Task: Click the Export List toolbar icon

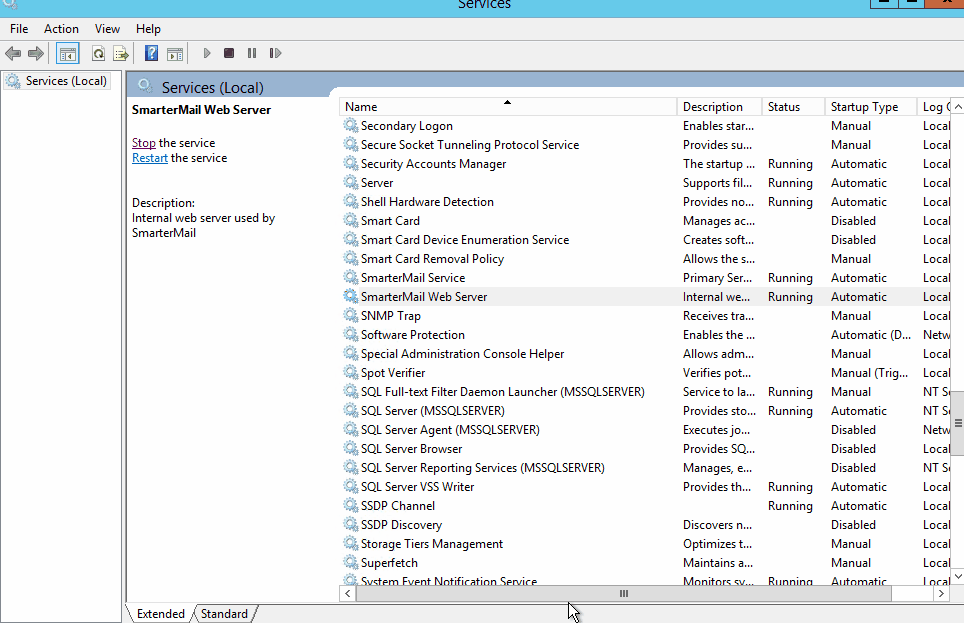Action: tap(121, 54)
